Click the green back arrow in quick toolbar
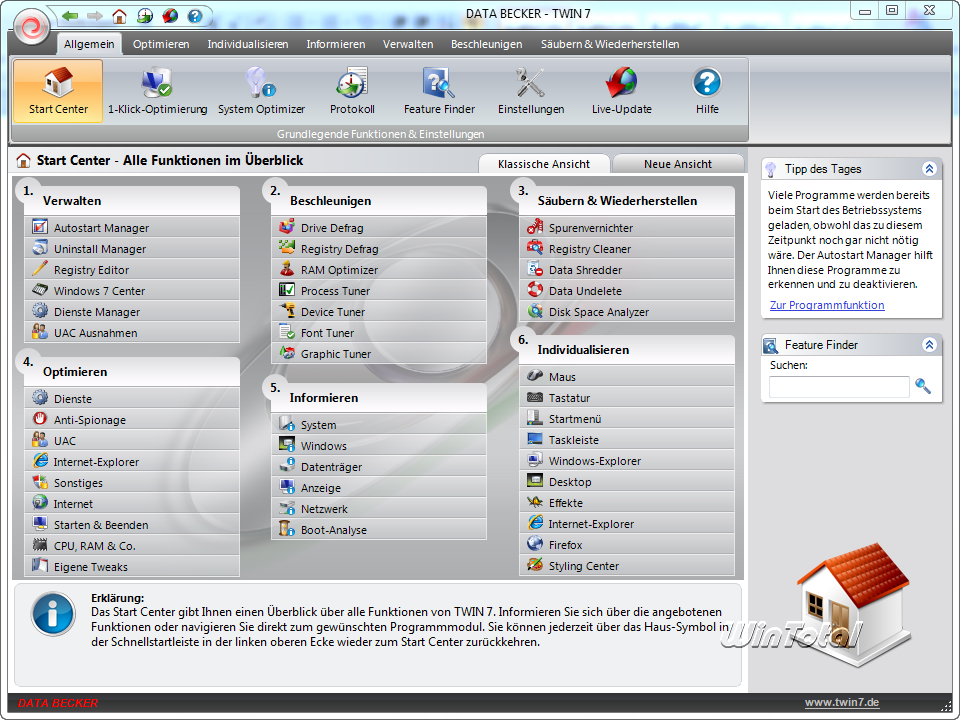960x720 pixels. click(x=70, y=16)
